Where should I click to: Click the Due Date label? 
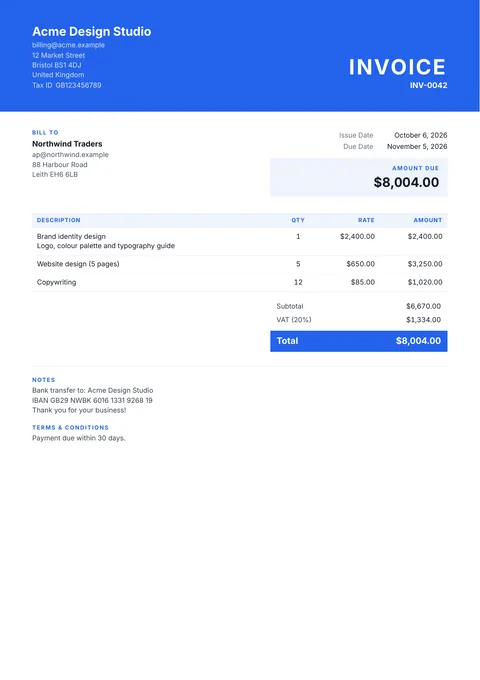pos(358,147)
